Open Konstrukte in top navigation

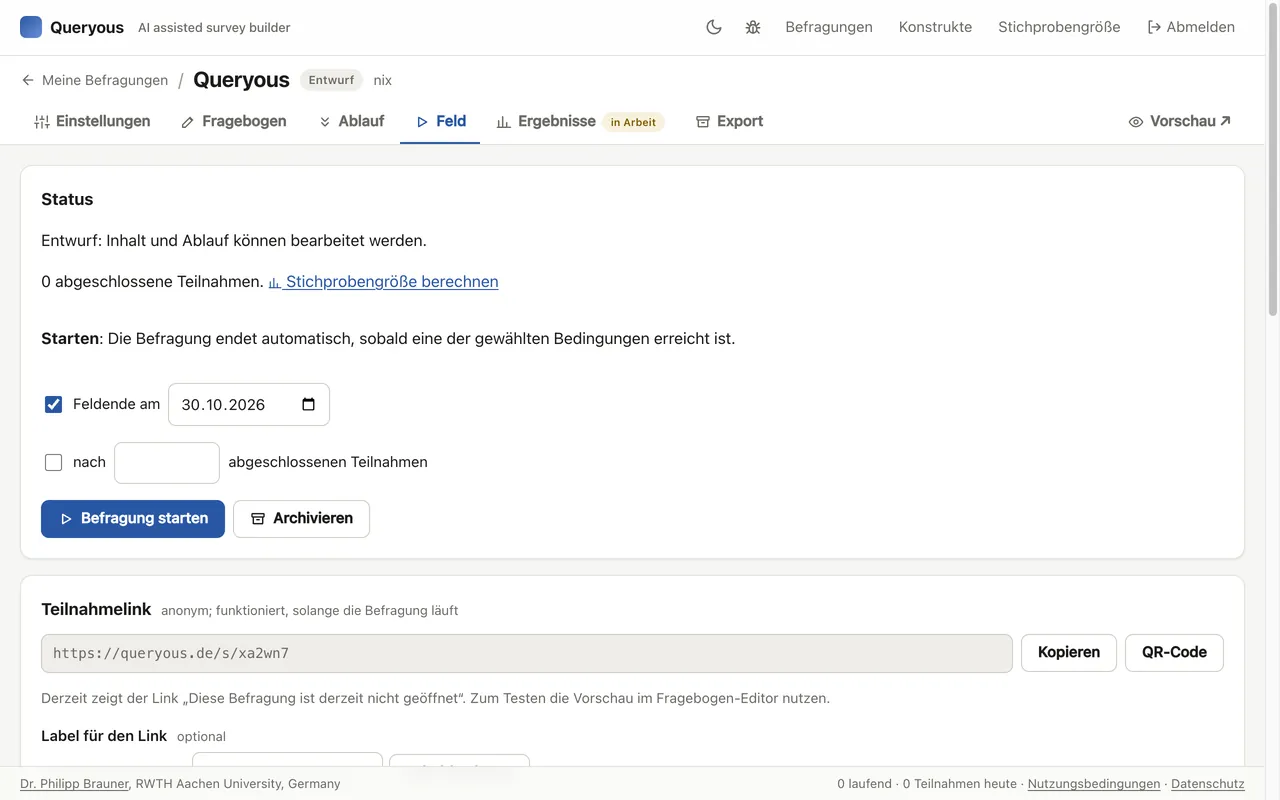click(935, 27)
